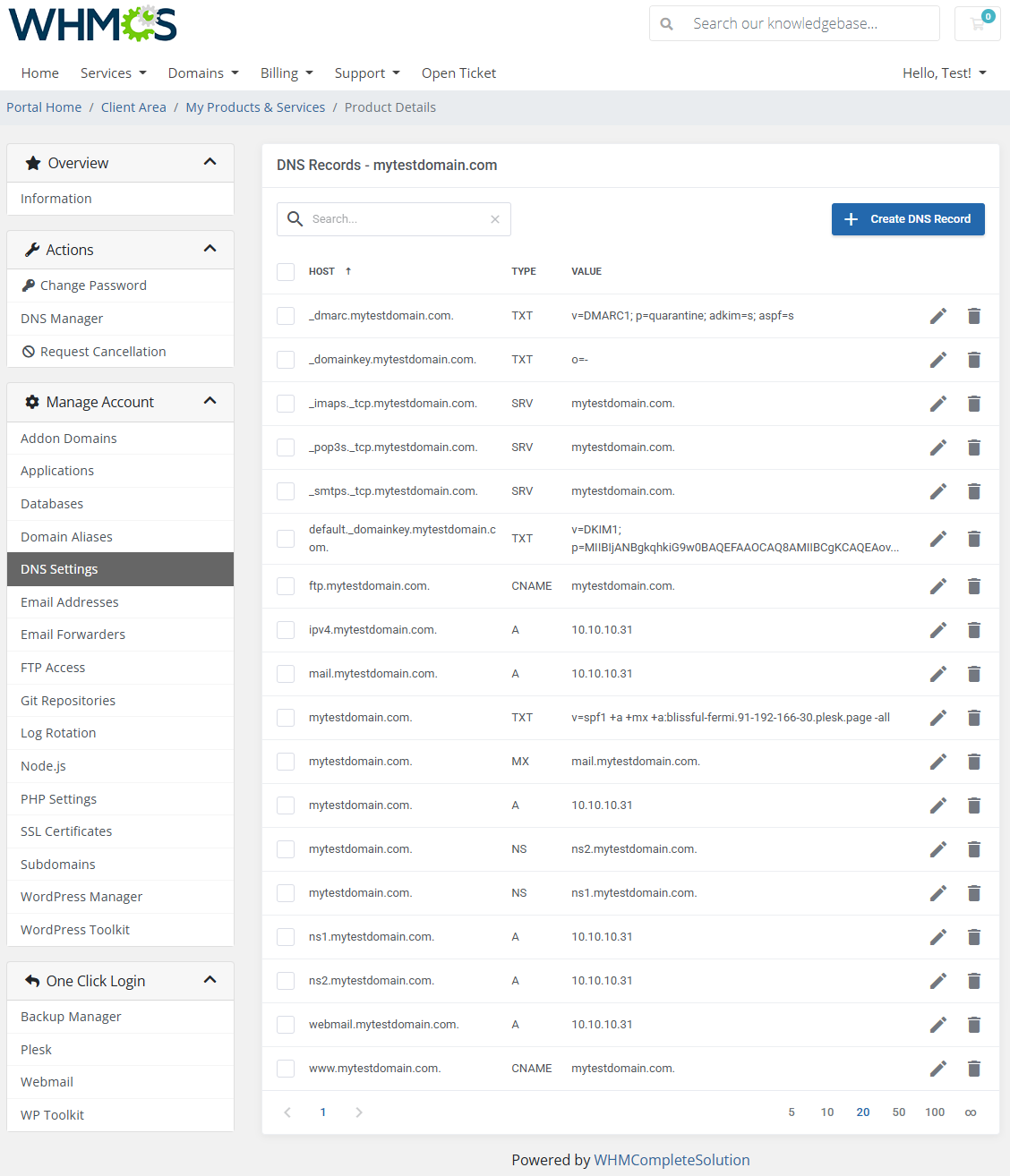
Task: Sort records by clicking the HOST sort arrow
Action: click(x=348, y=270)
